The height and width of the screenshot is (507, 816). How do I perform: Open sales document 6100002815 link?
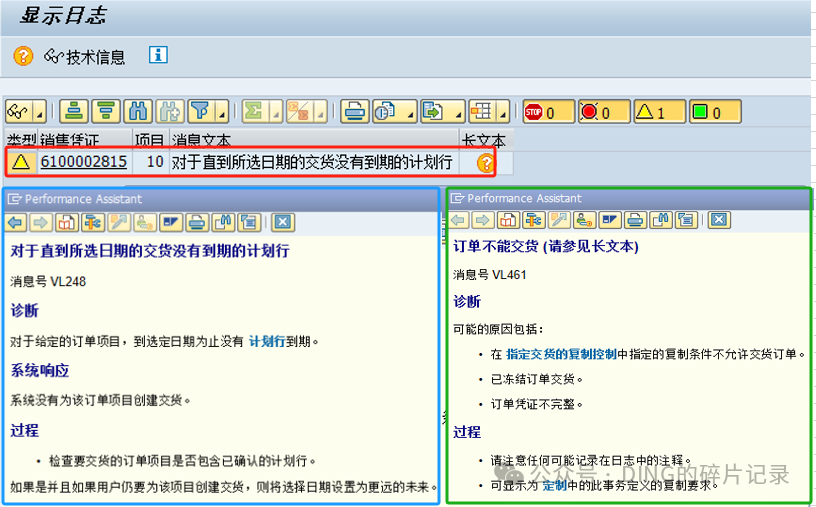pos(84,162)
